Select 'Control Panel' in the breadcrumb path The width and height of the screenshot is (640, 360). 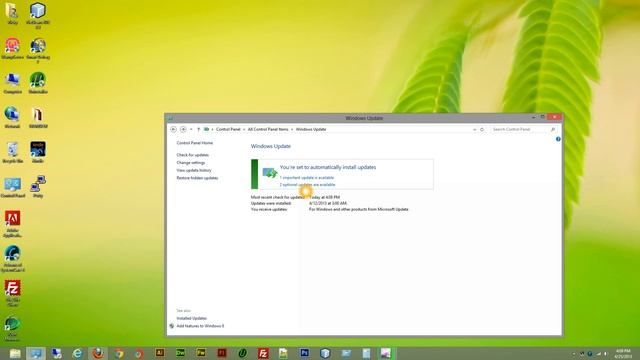(x=228, y=129)
